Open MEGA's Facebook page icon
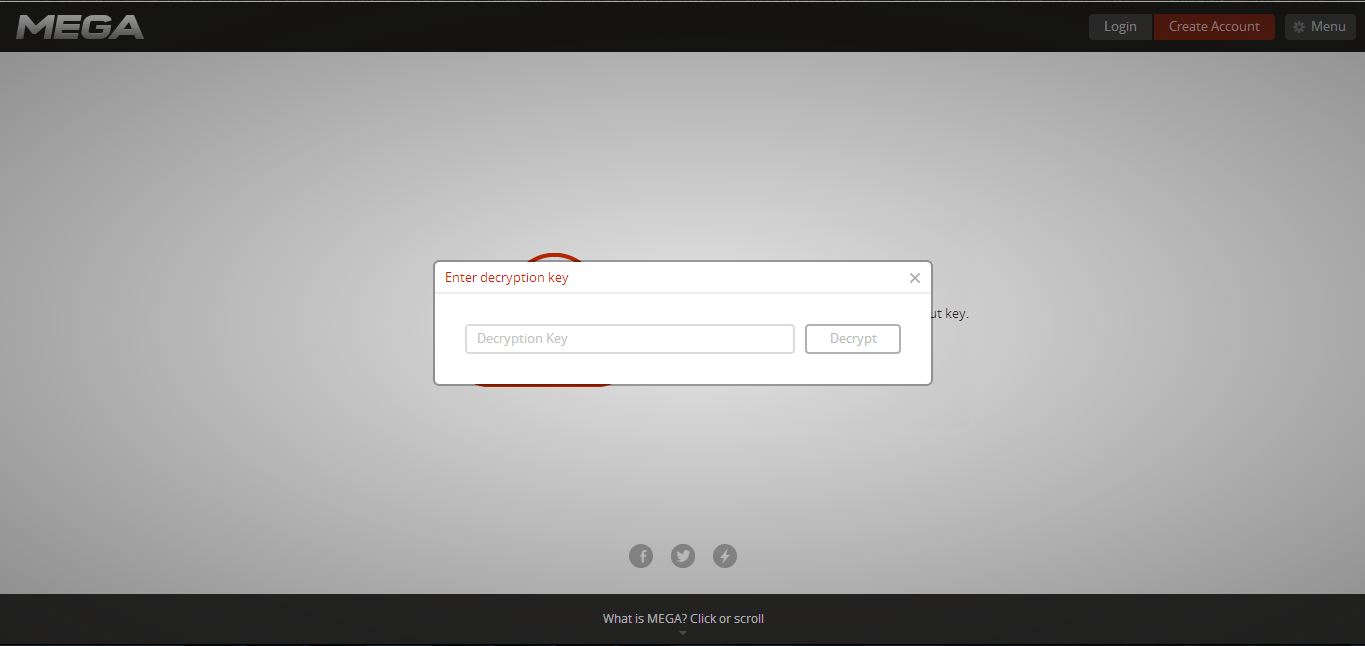The image size is (1365, 646). tap(641, 556)
